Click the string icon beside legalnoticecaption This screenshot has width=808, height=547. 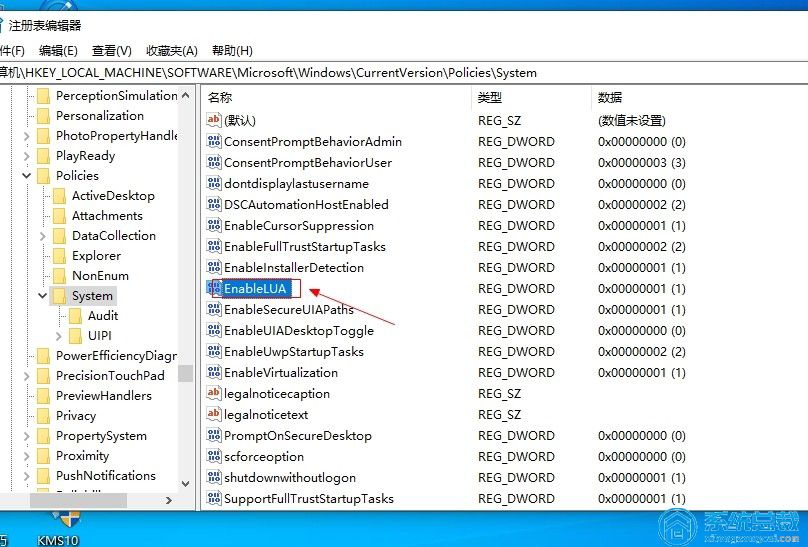[213, 394]
